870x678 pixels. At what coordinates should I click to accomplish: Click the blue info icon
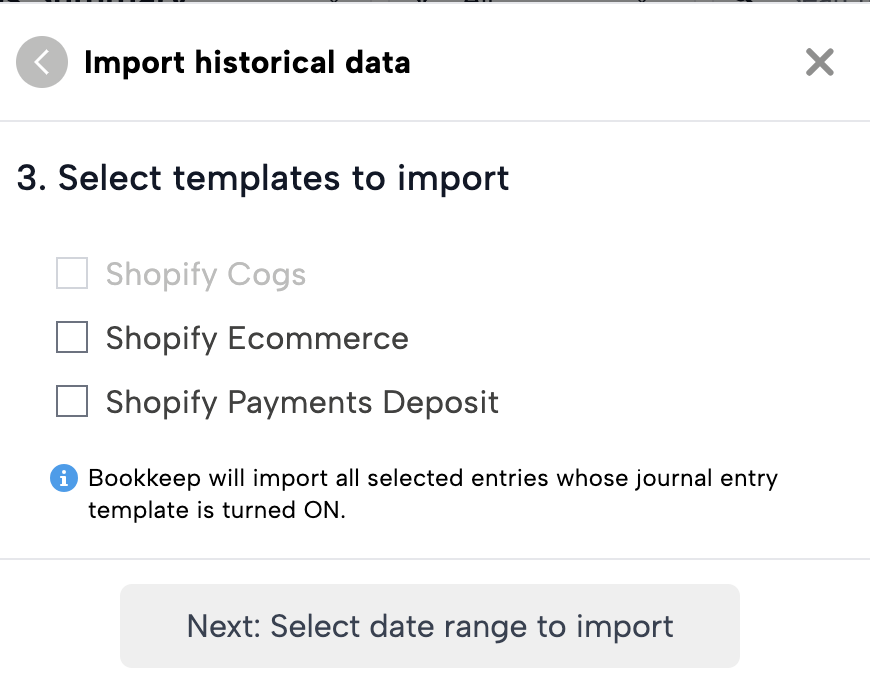64,478
